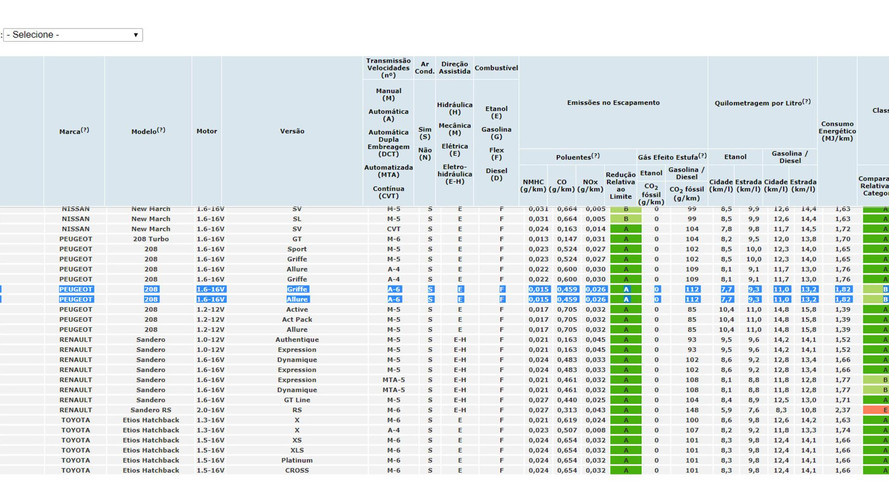Click the Marca column header
889x500 pixels.
click(x=74, y=131)
